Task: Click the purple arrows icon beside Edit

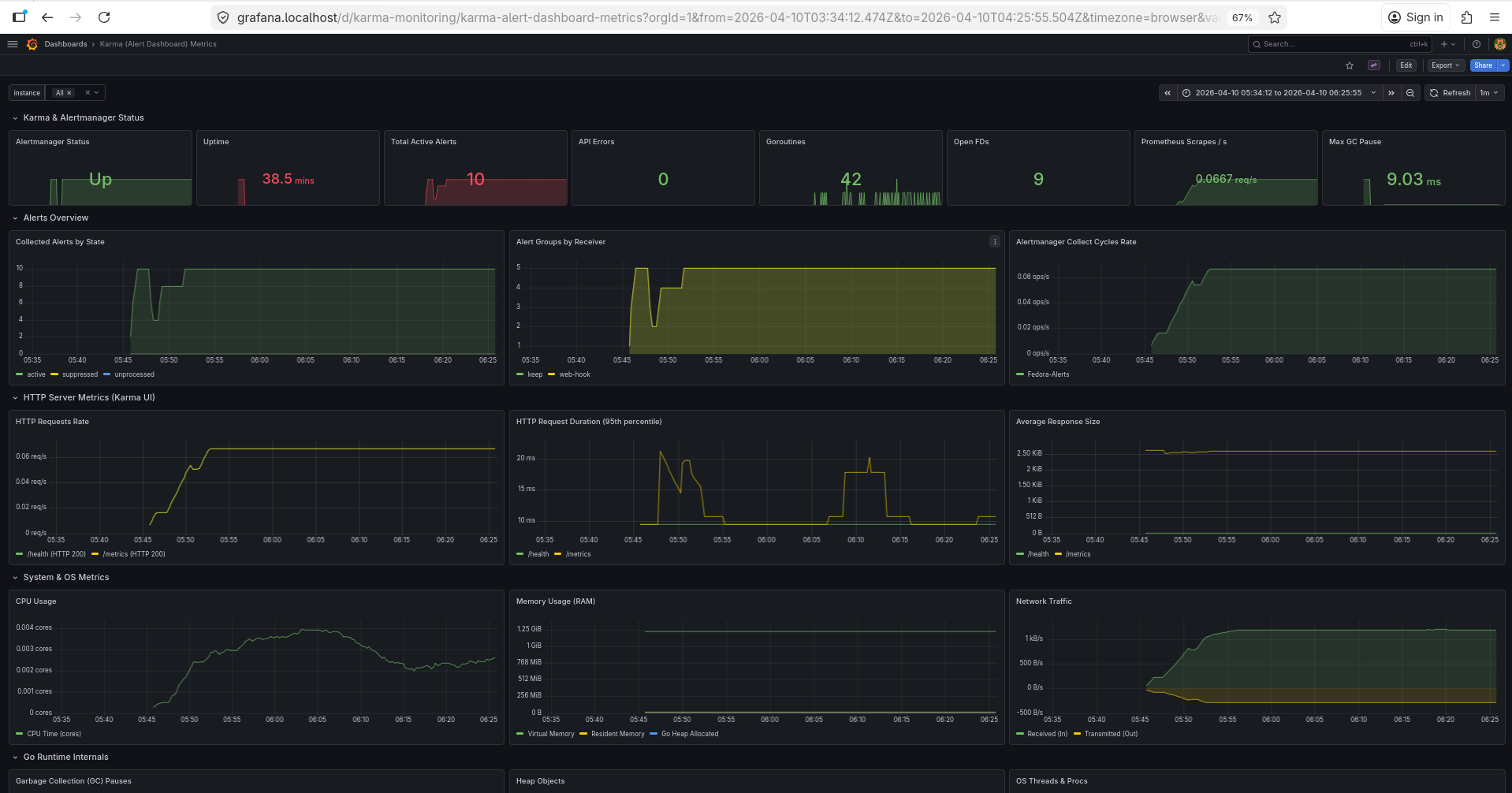Action: 1374,65
